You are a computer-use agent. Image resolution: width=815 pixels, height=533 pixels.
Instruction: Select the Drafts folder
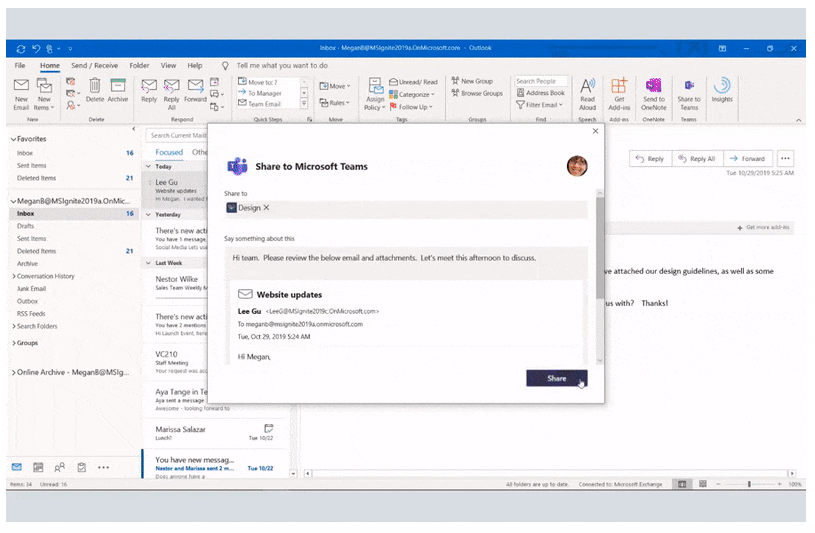pyautogui.click(x=25, y=226)
